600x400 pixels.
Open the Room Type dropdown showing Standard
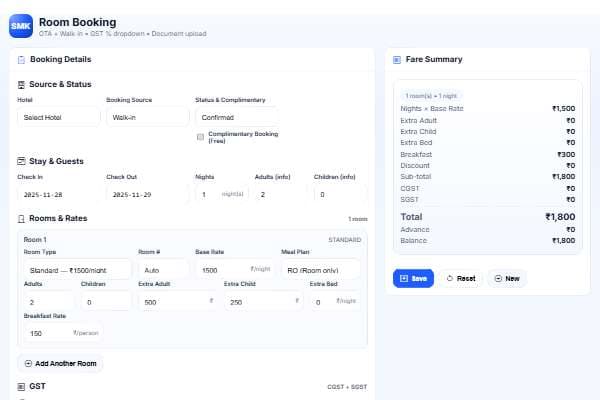[x=77, y=270]
